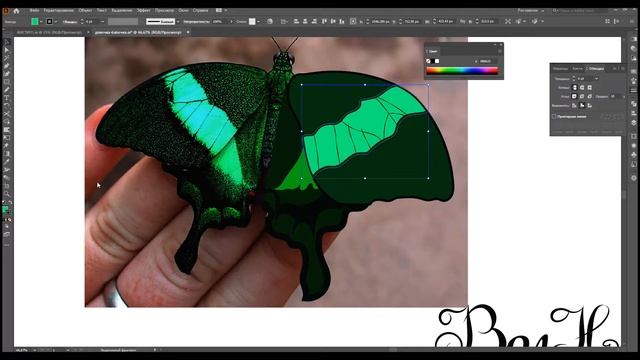Select the Direct Selection tool
This screenshot has height=360, width=640.
7,50
